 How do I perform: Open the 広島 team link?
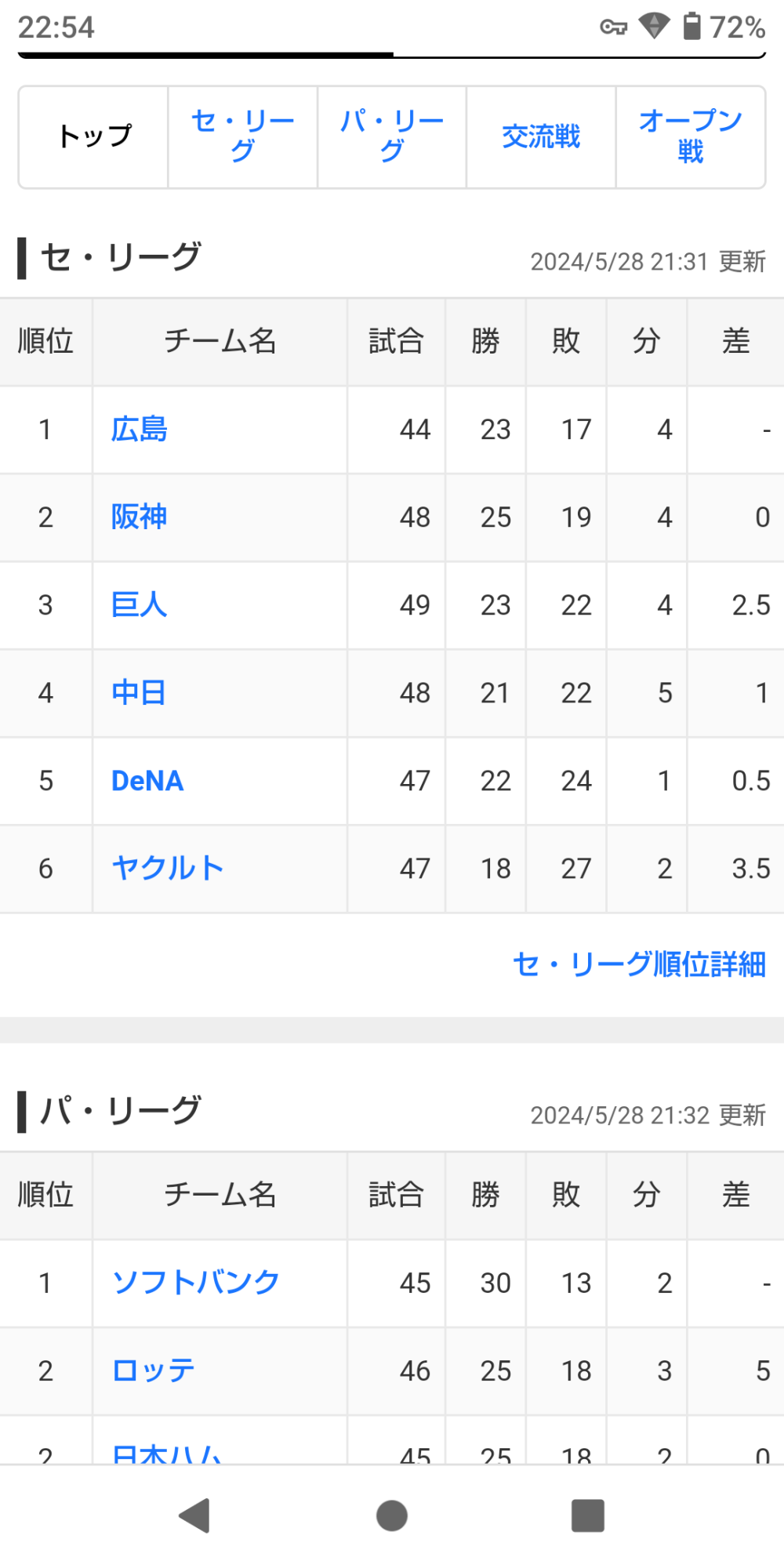coord(140,430)
